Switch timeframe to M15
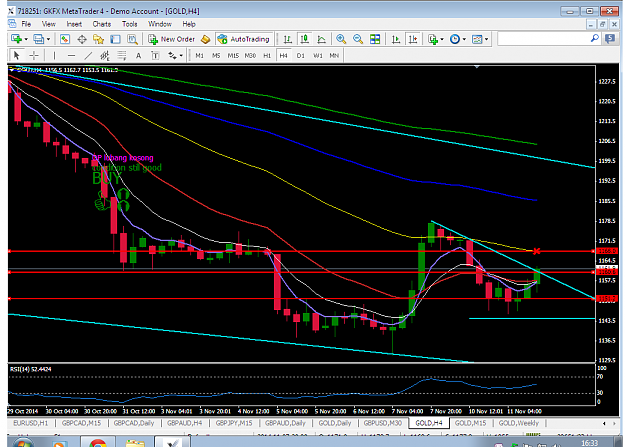 [233, 55]
